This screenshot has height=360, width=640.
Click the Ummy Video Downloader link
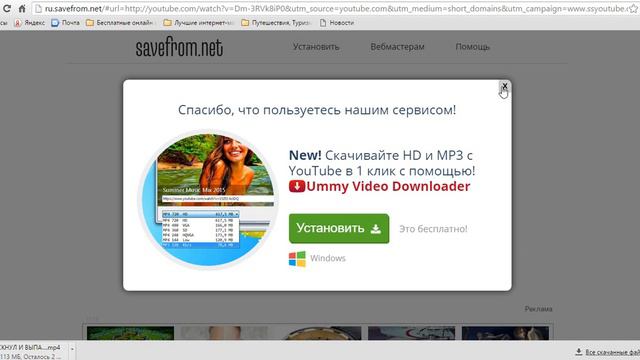388,186
